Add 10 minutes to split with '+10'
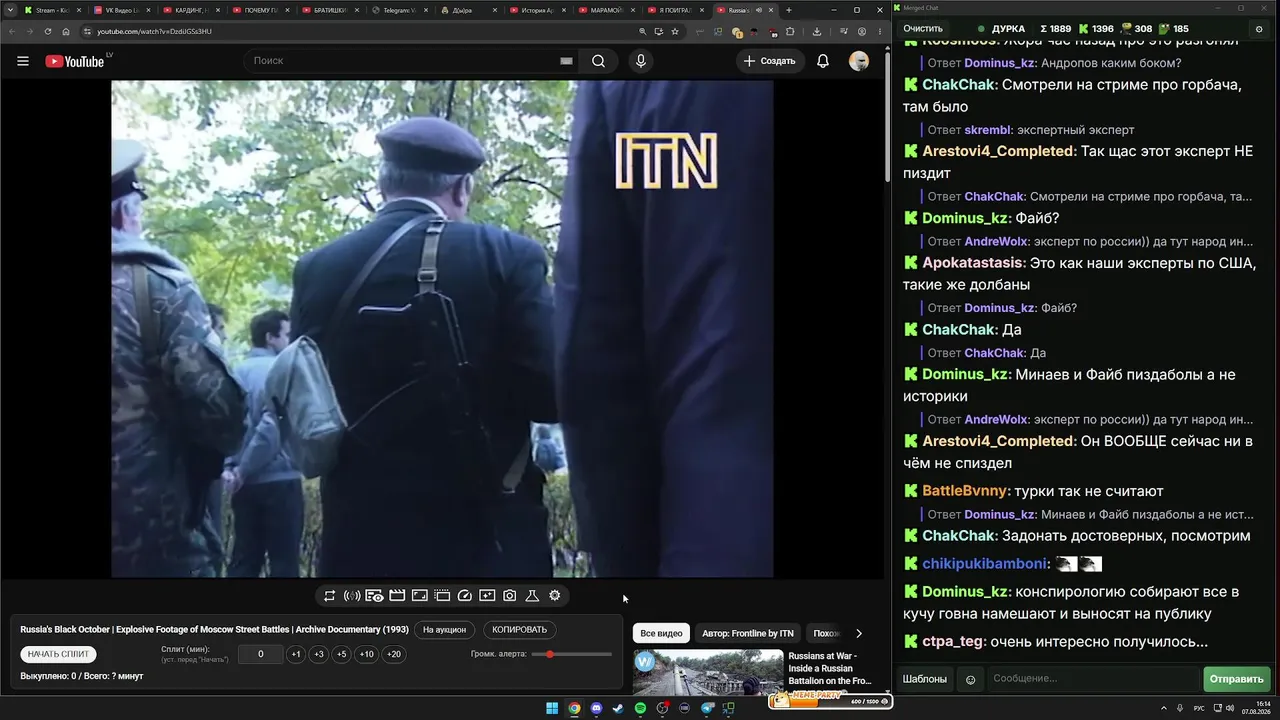Image resolution: width=1280 pixels, height=720 pixels. pos(367,654)
